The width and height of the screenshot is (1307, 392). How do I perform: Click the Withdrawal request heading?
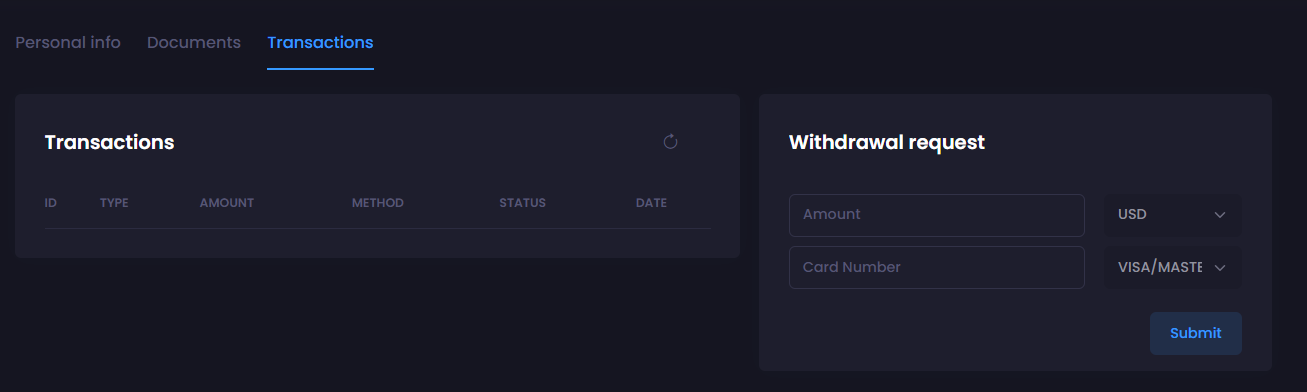pyautogui.click(x=887, y=142)
